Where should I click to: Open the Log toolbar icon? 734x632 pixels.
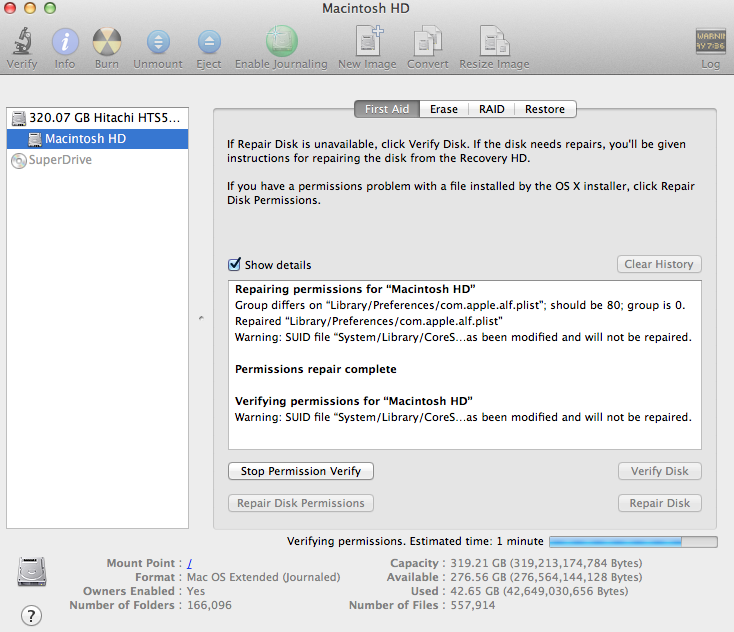click(710, 41)
